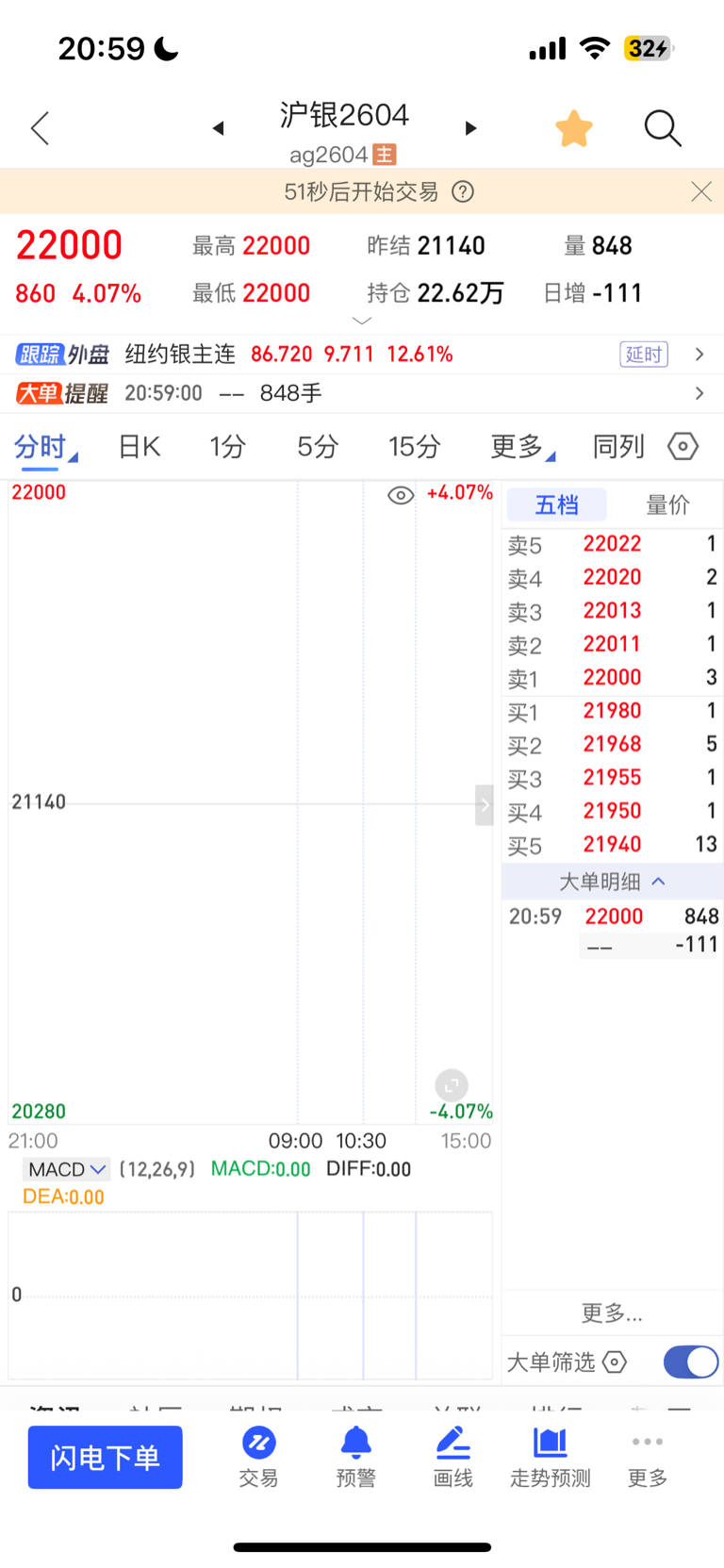Toggle the favorite star icon

pyautogui.click(x=573, y=128)
